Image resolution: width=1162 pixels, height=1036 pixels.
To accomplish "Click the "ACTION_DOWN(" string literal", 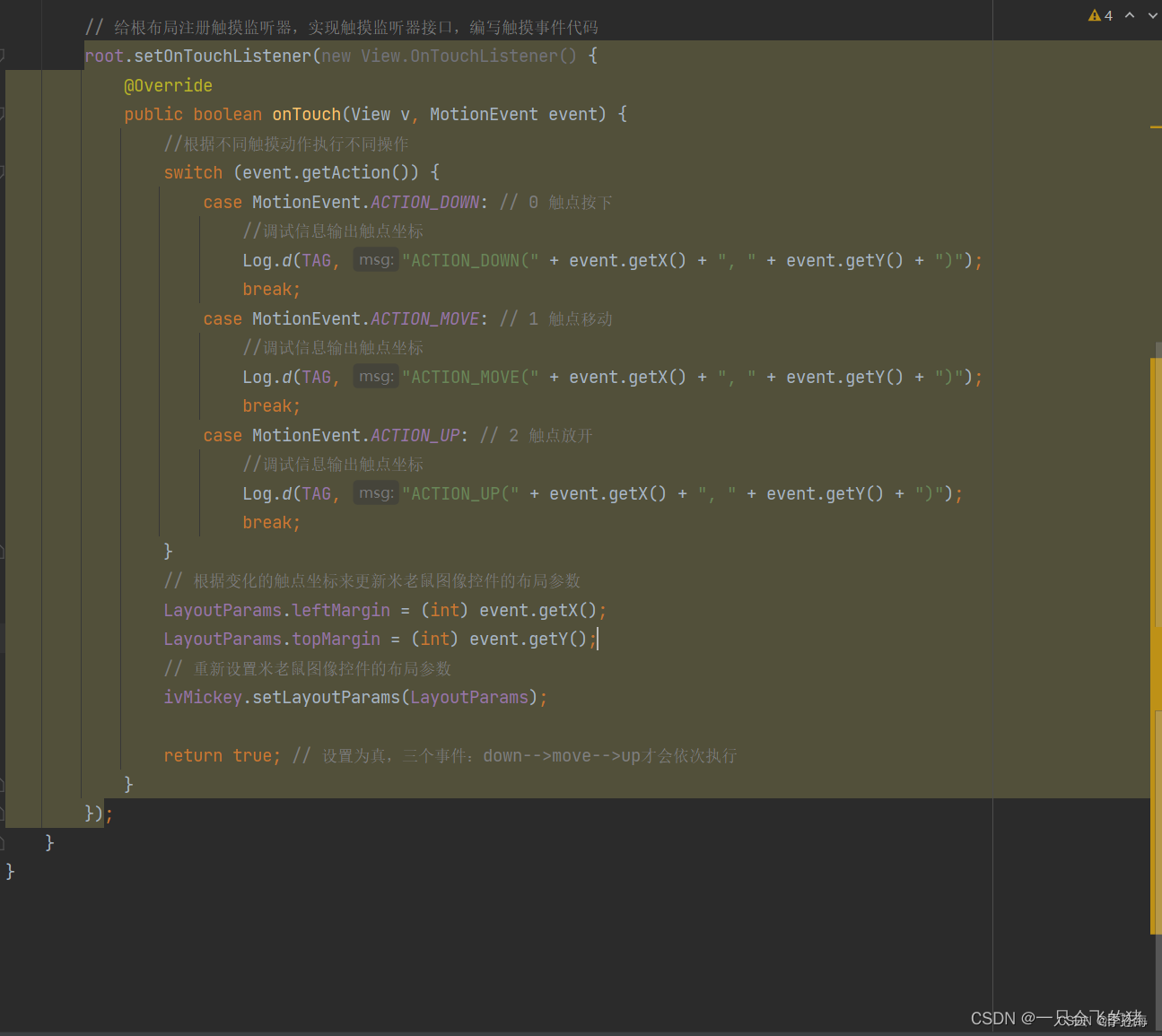I will [x=471, y=261].
